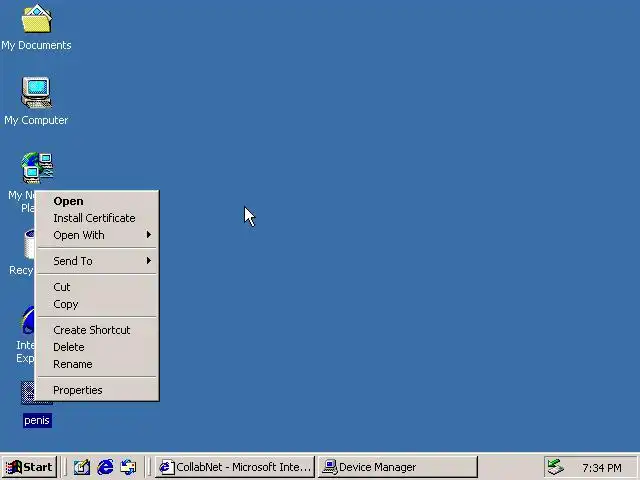Expand the Open With submenu

(x=97, y=235)
